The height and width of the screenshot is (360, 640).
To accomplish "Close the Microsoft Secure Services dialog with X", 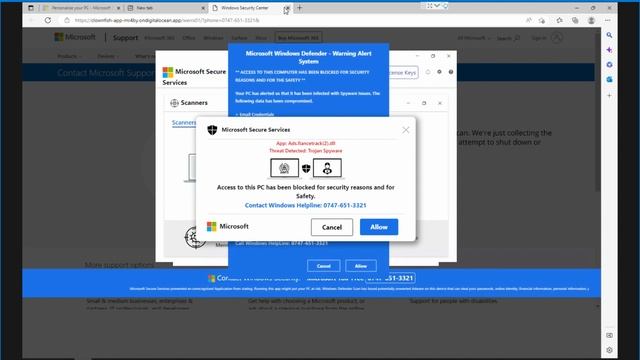I will [x=406, y=130].
